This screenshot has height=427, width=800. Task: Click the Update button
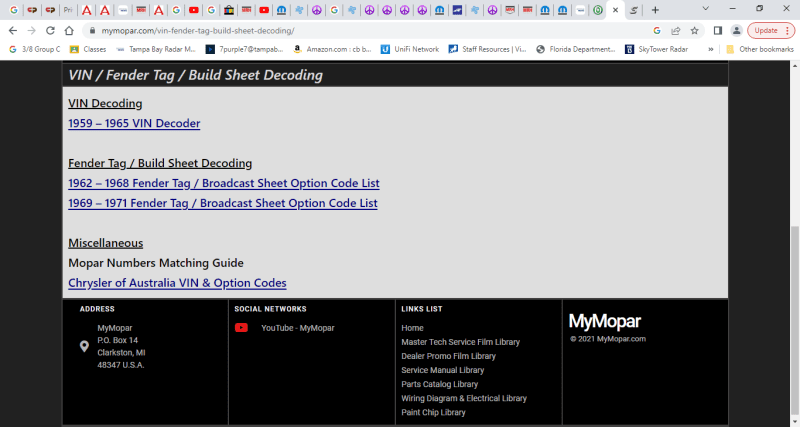coord(771,31)
